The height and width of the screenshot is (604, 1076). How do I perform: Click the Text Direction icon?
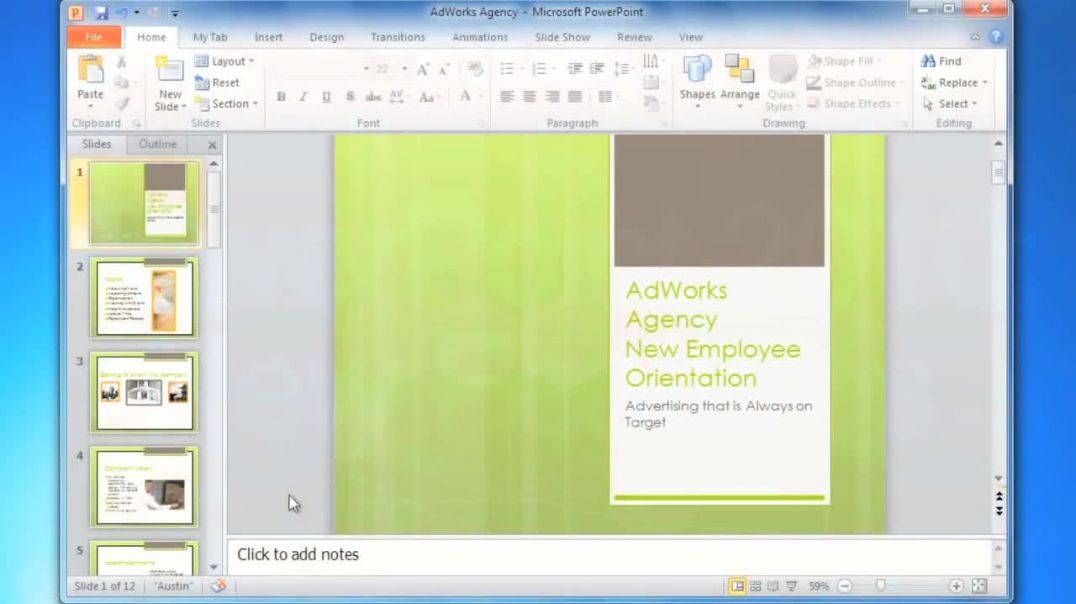pyautogui.click(x=651, y=62)
